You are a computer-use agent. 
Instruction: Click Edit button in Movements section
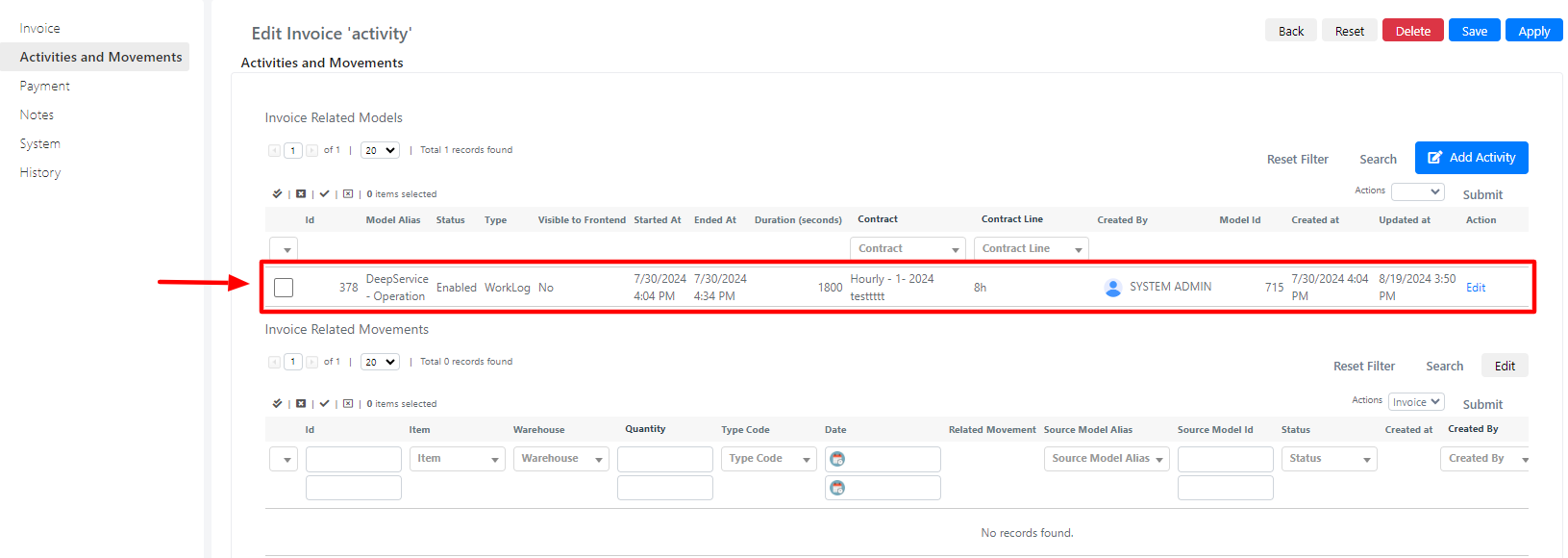point(1506,366)
